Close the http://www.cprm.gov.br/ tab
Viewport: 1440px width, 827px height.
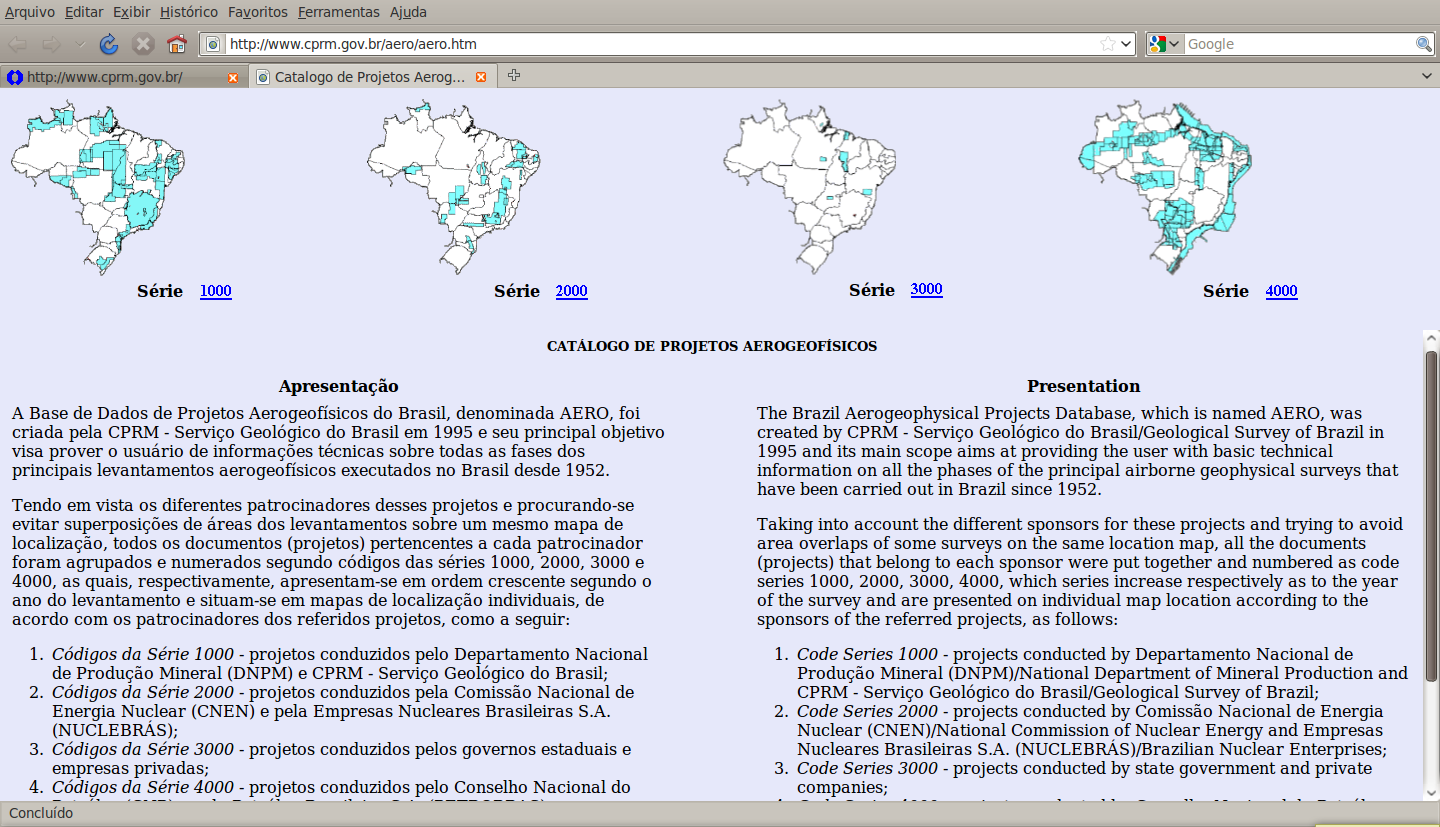pyautogui.click(x=233, y=77)
